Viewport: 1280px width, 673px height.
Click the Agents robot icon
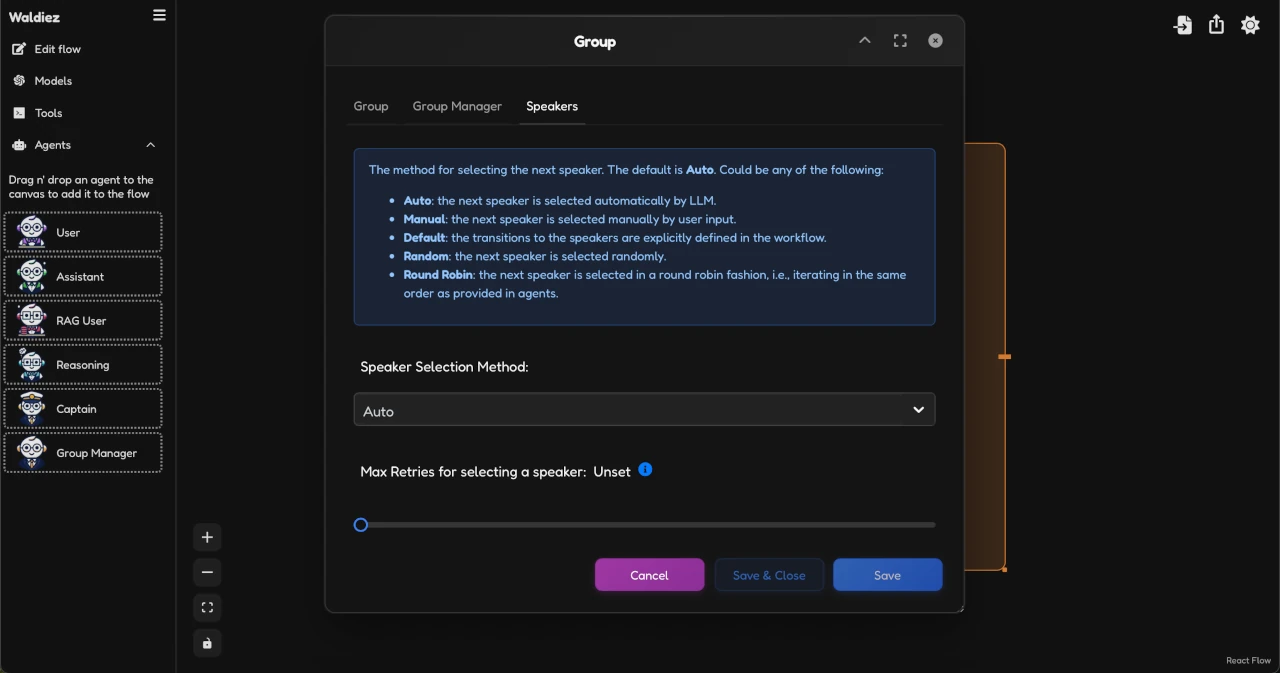click(19, 145)
